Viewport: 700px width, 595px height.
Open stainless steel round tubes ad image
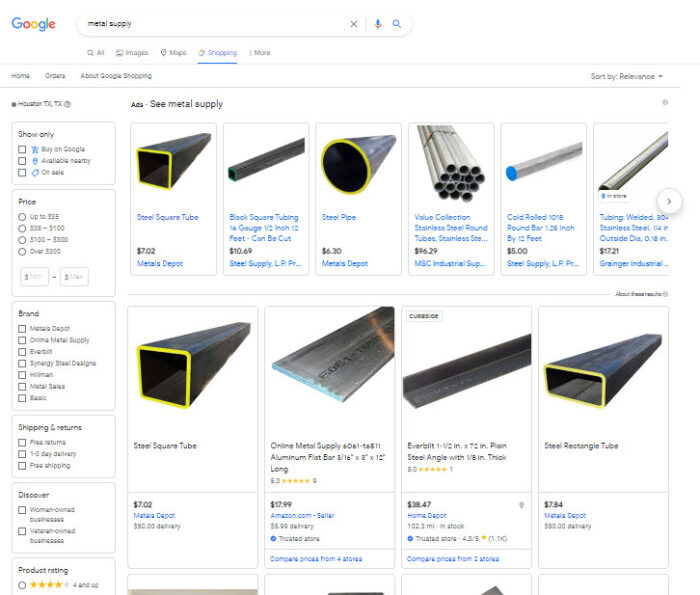click(x=451, y=164)
